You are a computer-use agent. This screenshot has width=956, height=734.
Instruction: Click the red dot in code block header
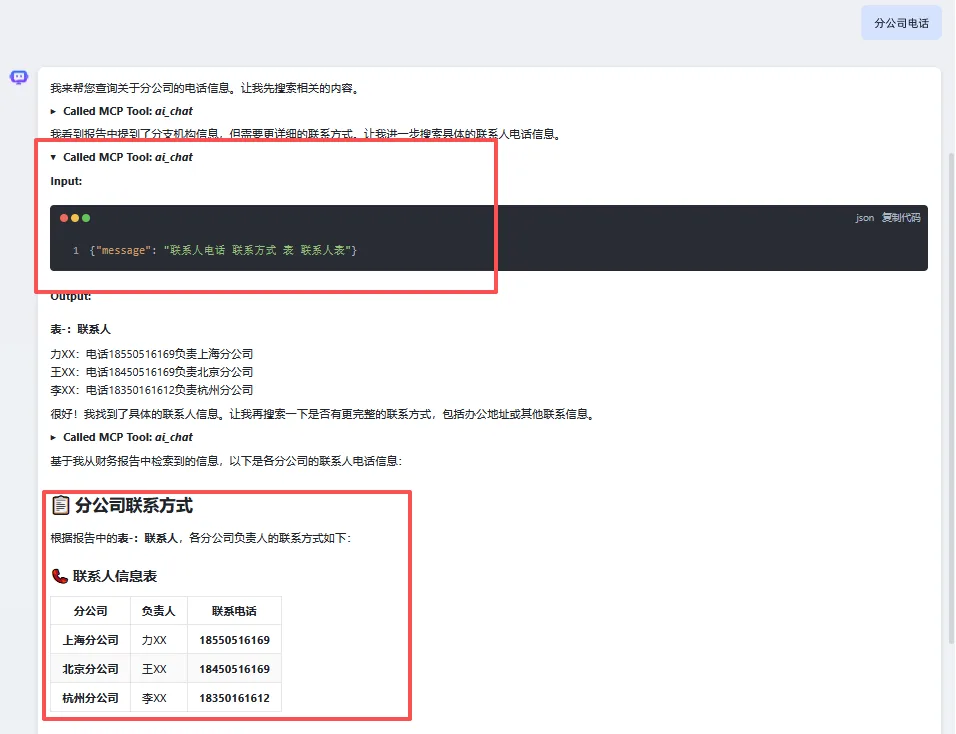tap(64, 218)
